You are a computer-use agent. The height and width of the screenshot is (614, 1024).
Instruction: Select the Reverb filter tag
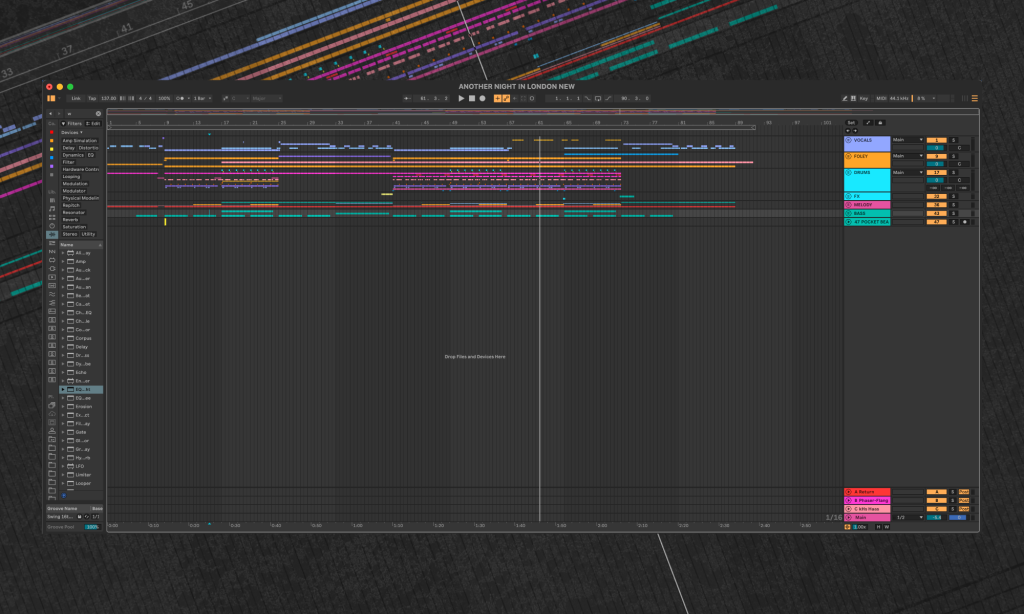[x=70, y=219]
